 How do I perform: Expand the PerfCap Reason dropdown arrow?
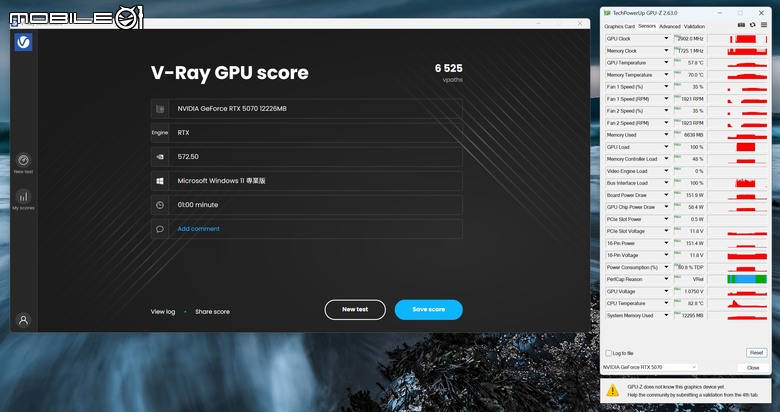tap(666, 279)
